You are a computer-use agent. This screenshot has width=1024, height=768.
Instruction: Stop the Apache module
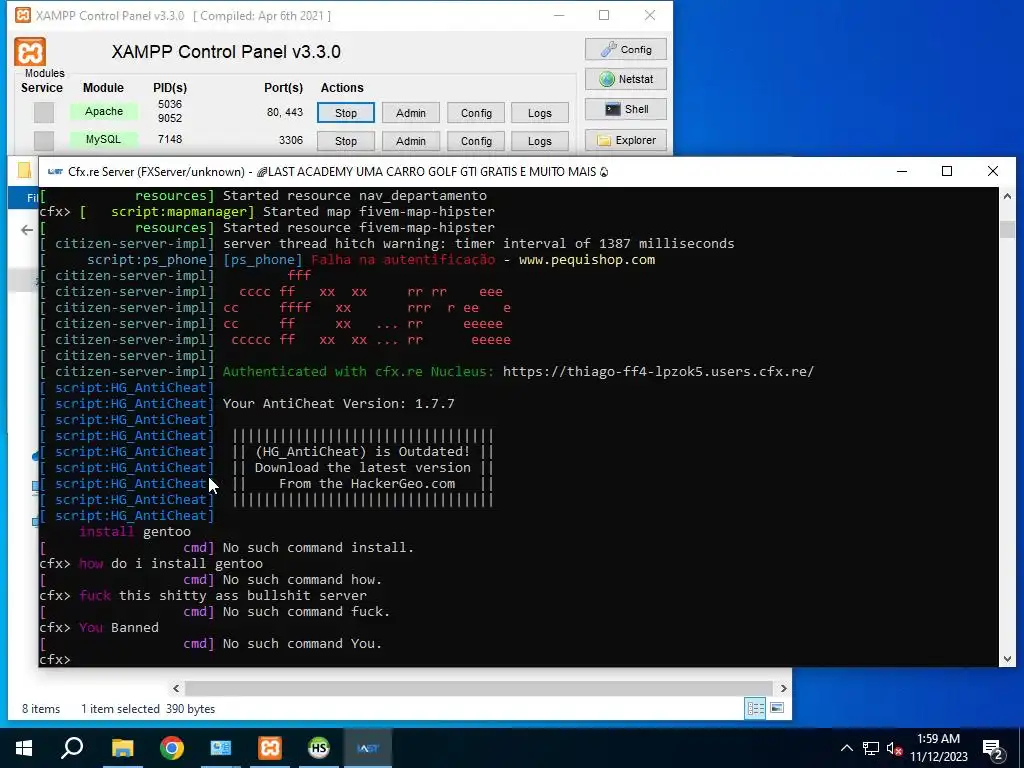click(345, 113)
